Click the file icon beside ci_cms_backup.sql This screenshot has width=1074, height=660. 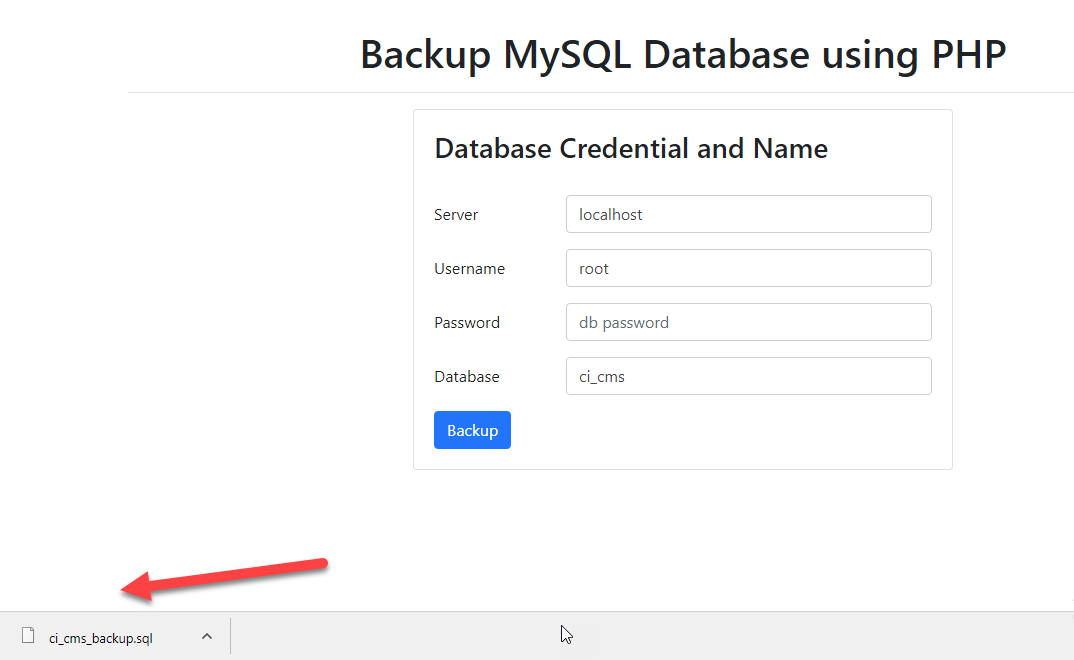click(28, 635)
